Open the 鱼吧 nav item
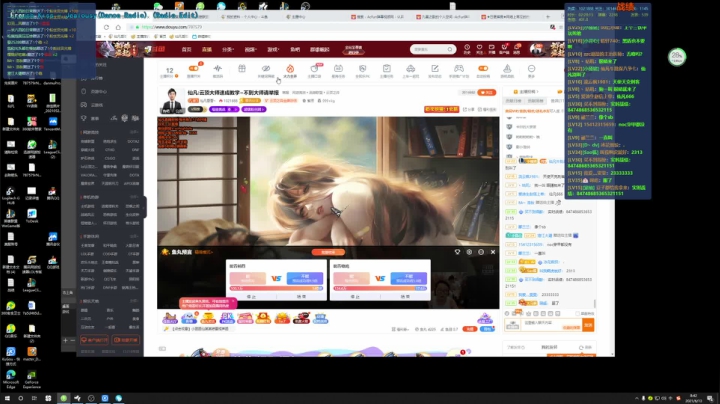 [295, 50]
